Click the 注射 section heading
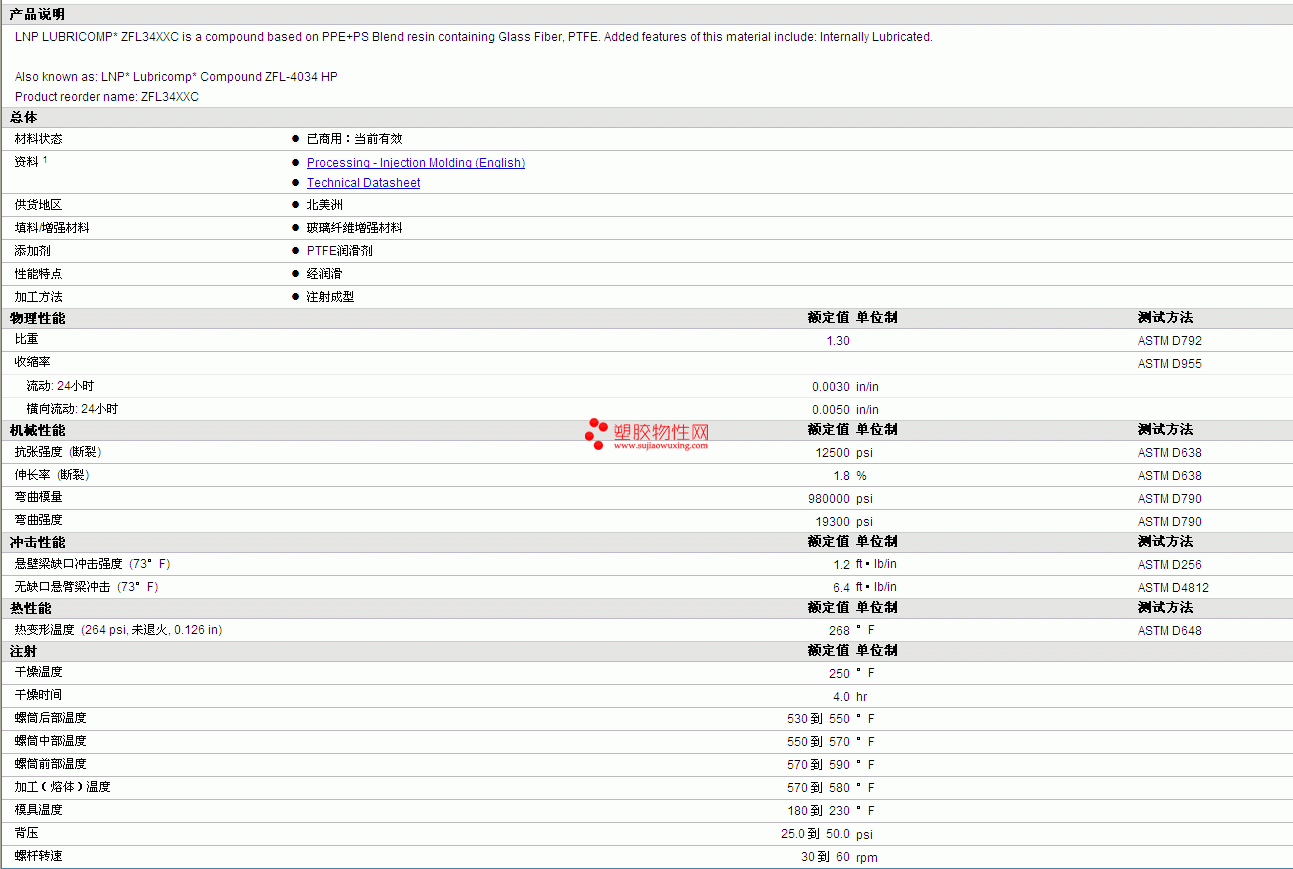This screenshot has width=1293, height=869. (x=23, y=651)
